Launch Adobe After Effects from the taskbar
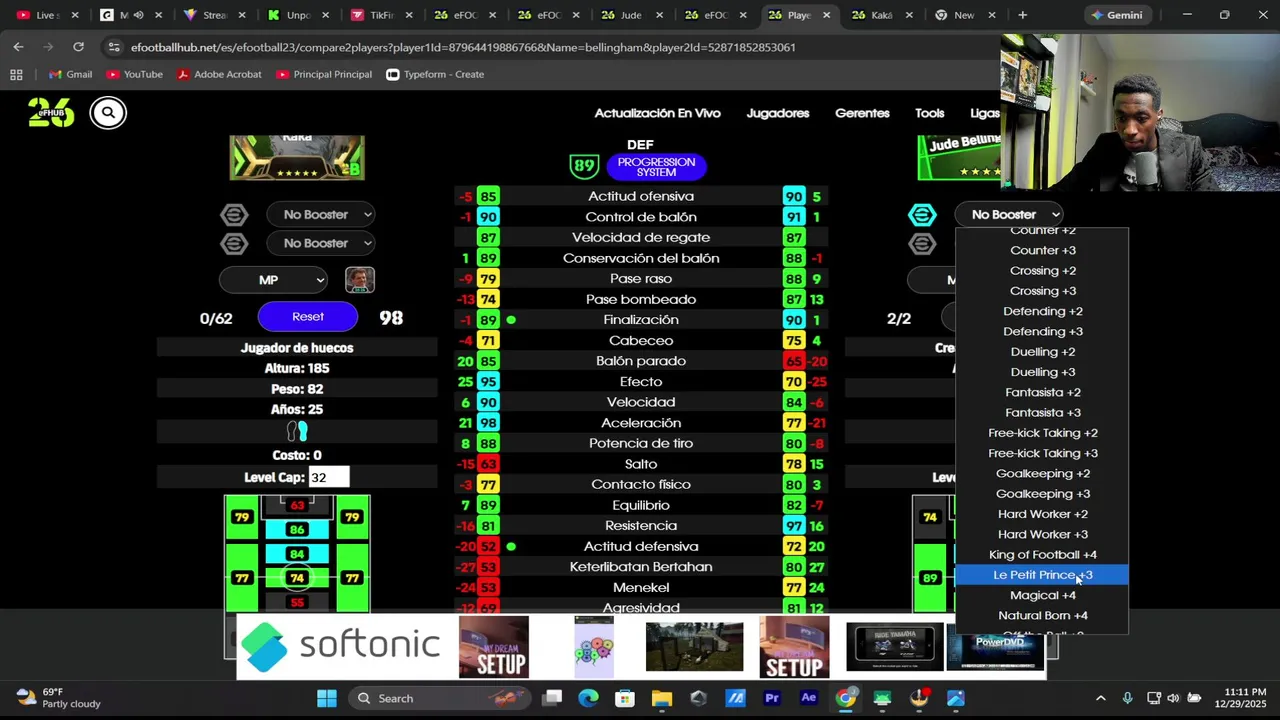 [809, 698]
